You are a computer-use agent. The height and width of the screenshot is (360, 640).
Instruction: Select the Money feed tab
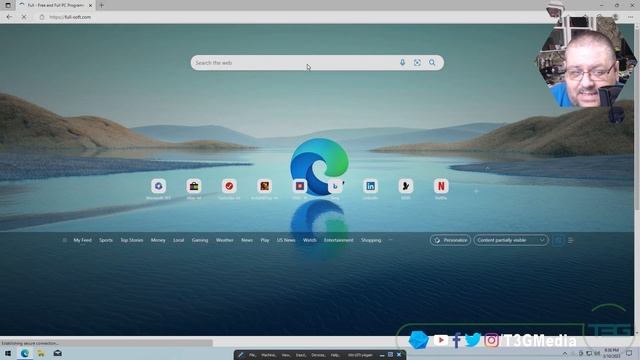[x=158, y=240]
